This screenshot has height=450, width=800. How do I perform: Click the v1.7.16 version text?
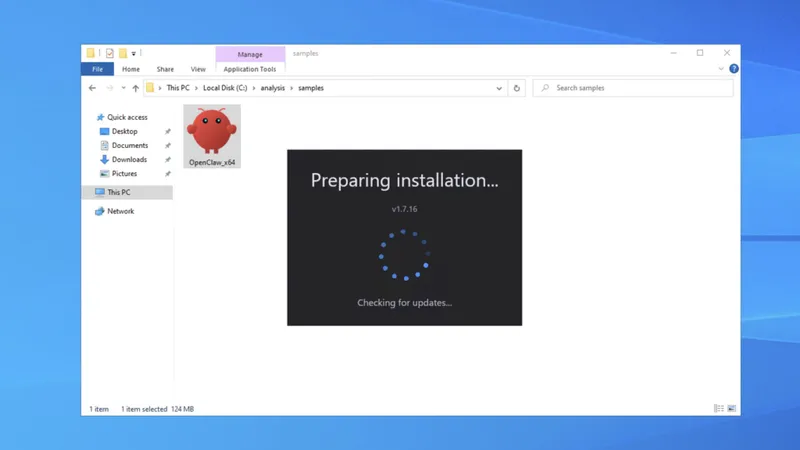[x=404, y=209]
